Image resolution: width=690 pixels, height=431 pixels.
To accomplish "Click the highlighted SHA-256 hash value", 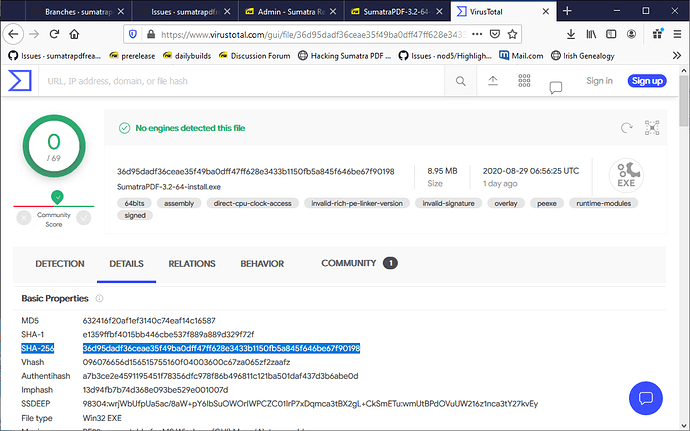I will point(221,348).
